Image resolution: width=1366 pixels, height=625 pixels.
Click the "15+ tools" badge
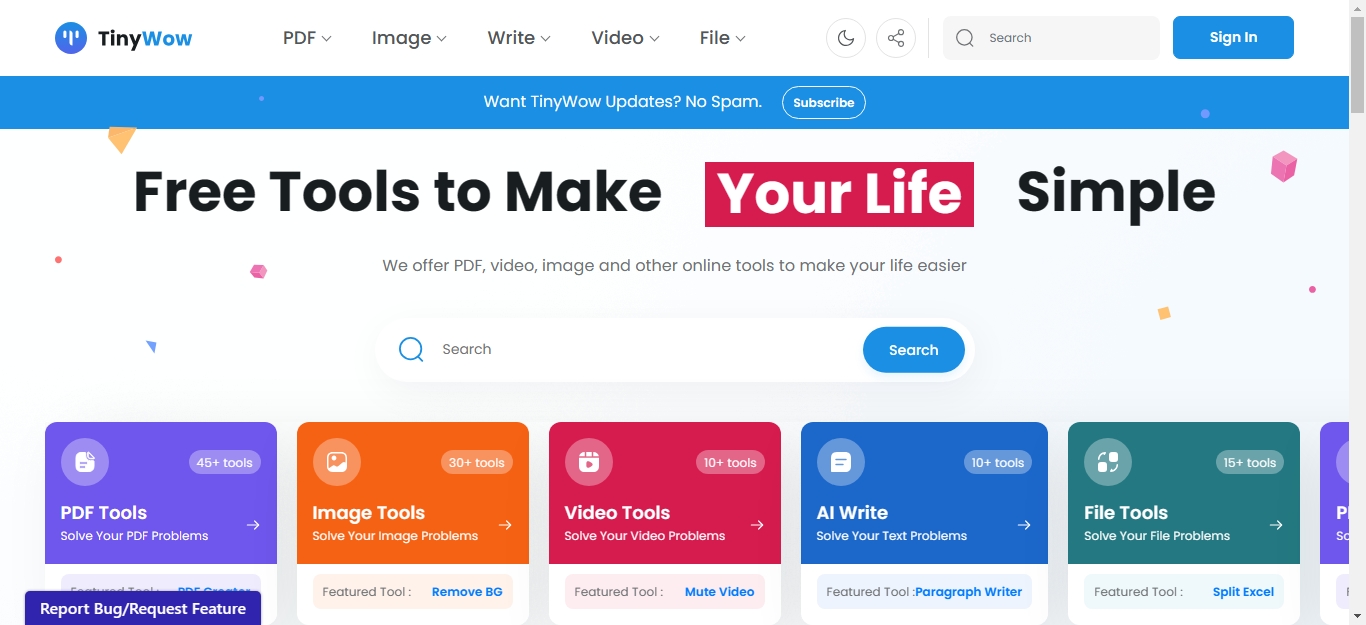pyautogui.click(x=1248, y=462)
